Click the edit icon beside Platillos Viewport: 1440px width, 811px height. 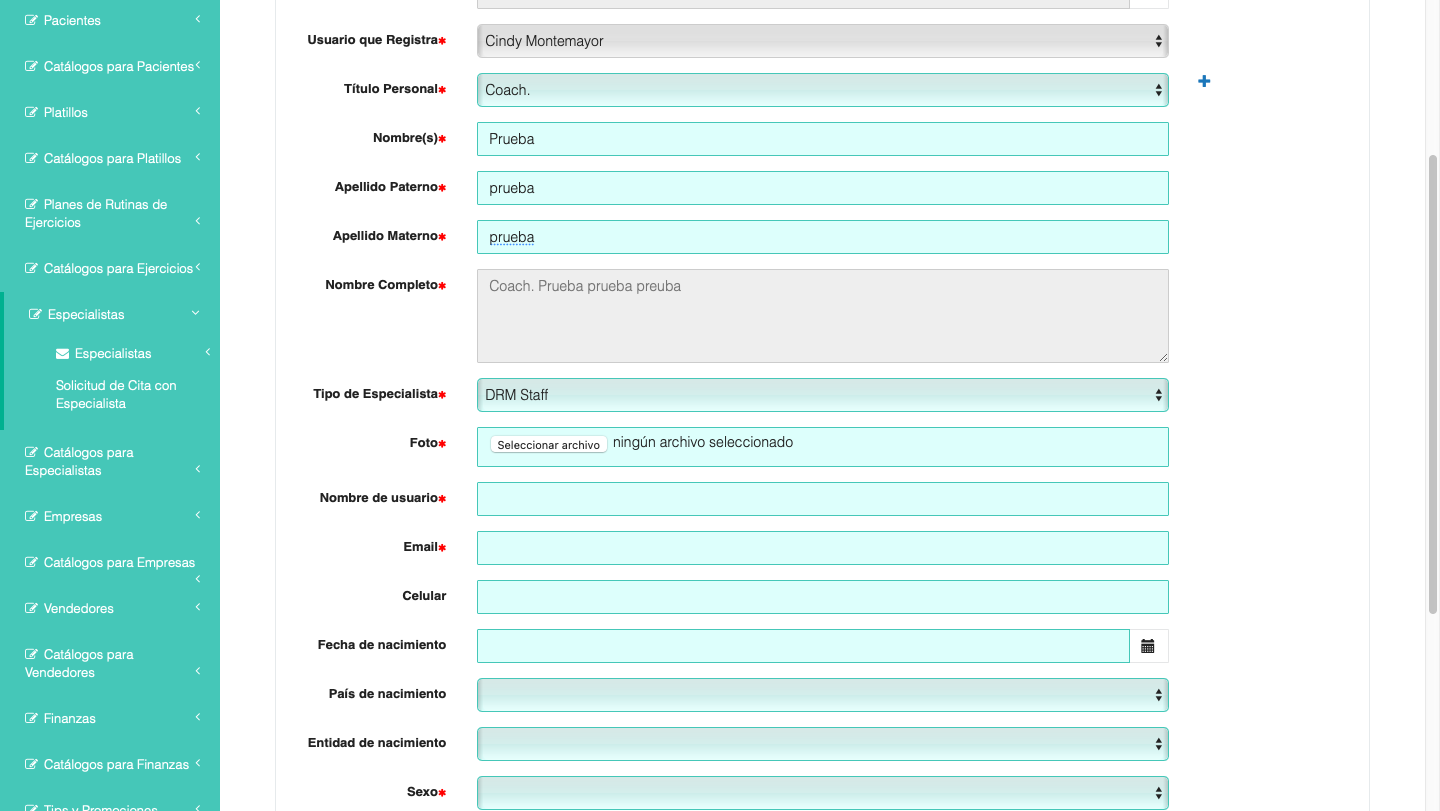[x=32, y=113]
